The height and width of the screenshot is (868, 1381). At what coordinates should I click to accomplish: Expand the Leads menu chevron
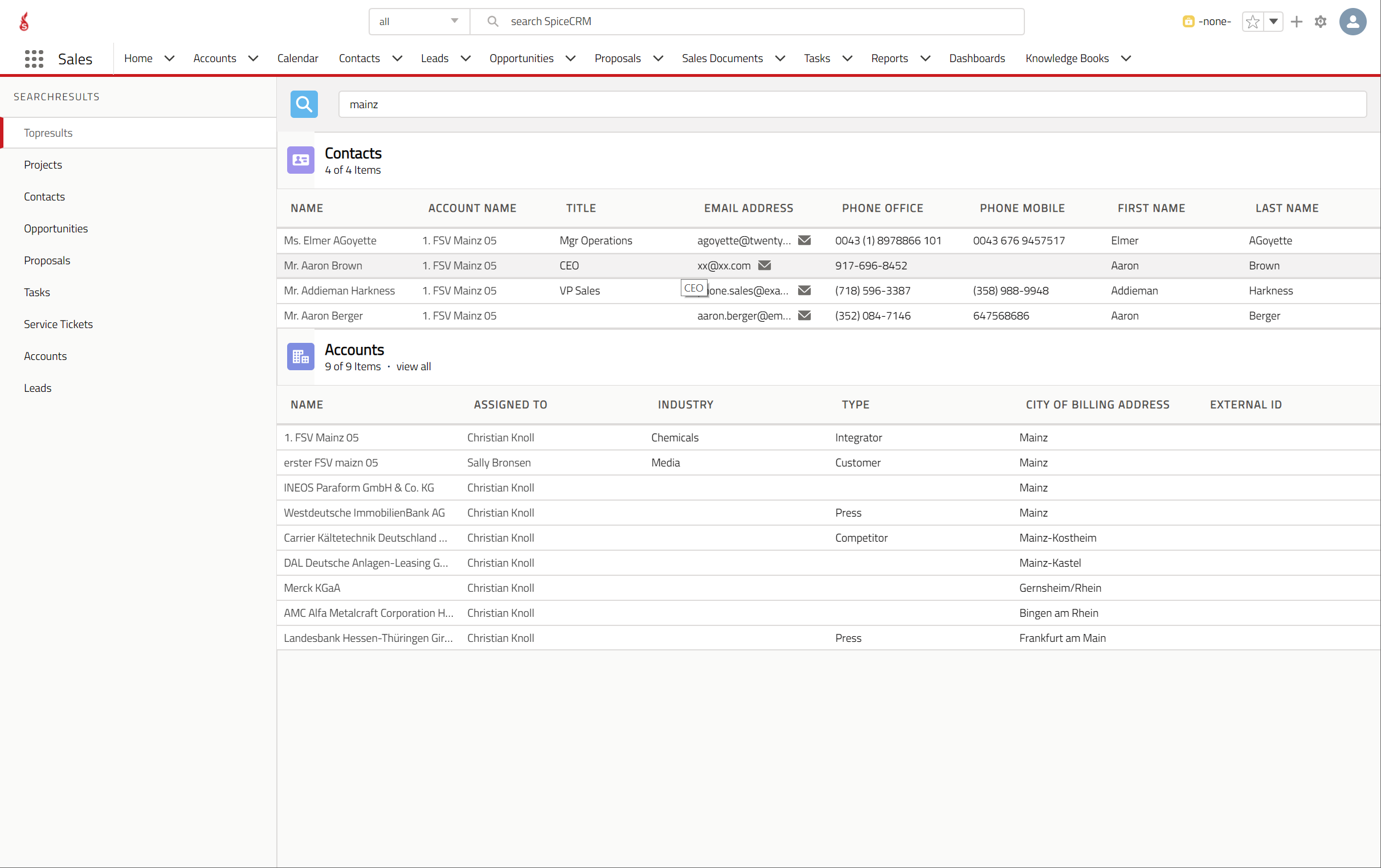pyautogui.click(x=465, y=59)
